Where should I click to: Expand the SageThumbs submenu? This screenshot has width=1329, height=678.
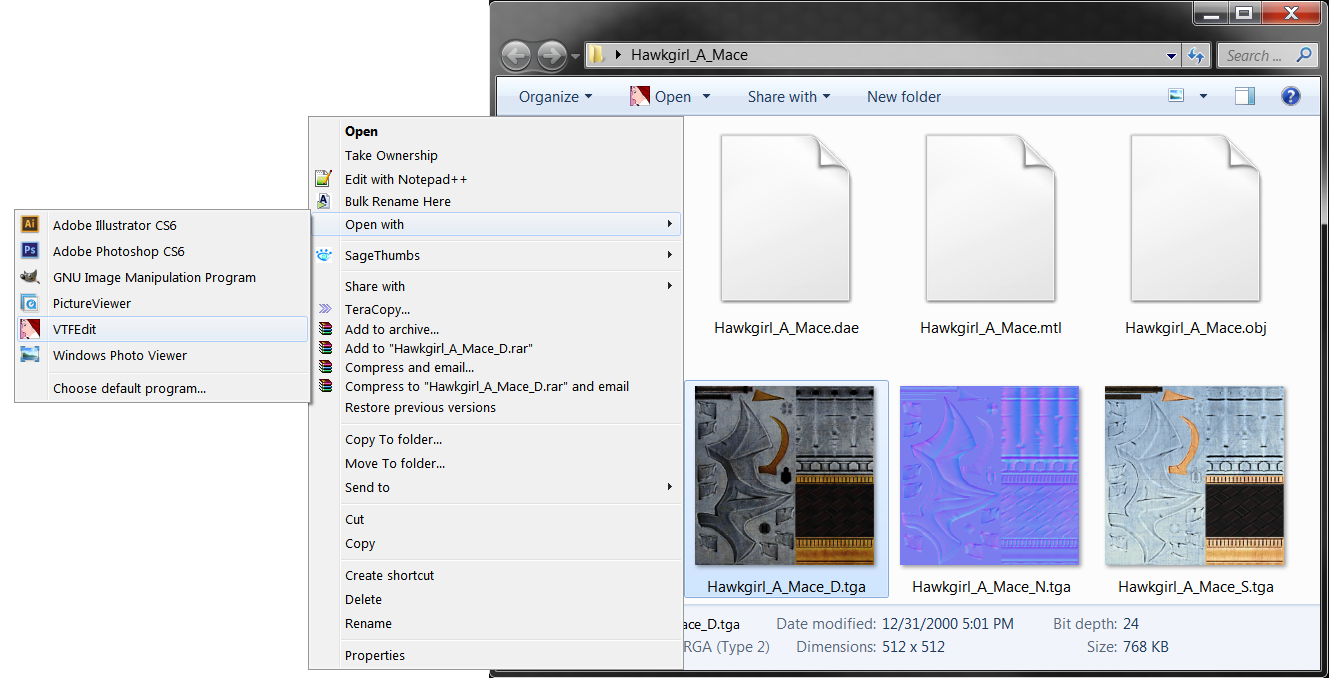(495, 255)
